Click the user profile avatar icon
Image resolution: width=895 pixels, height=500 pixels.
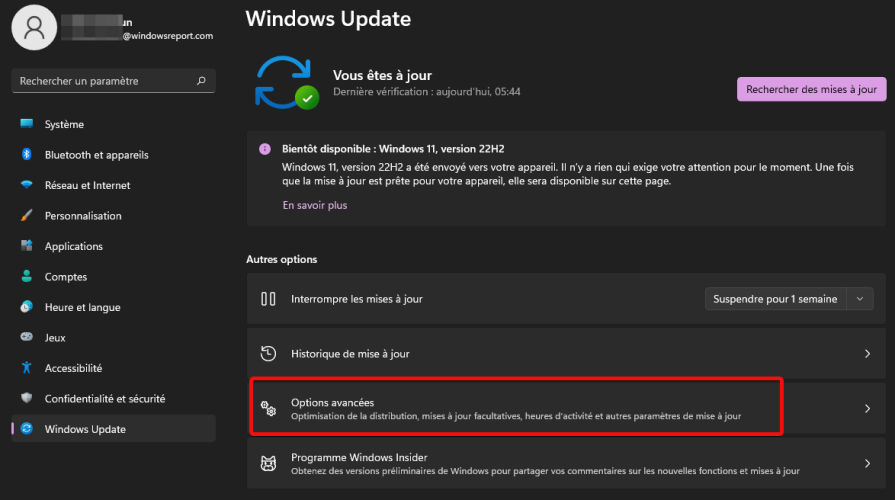[34, 27]
